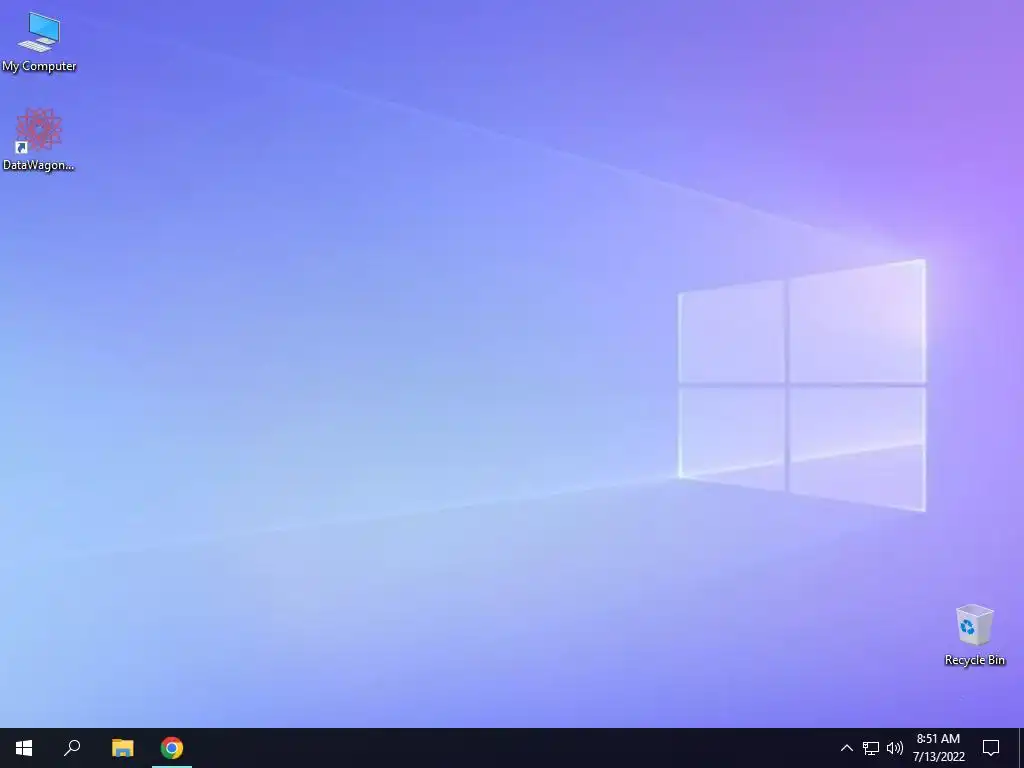The height and width of the screenshot is (768, 1024).
Task: Click the Show desktop sliver
Action: (x=1021, y=748)
